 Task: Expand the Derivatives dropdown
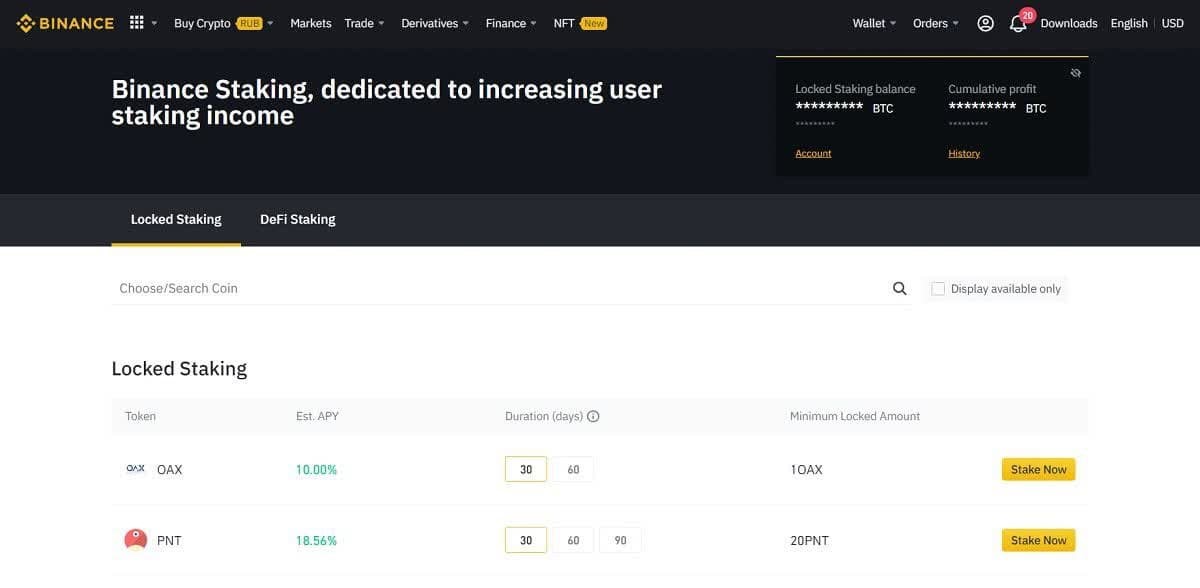(x=435, y=23)
